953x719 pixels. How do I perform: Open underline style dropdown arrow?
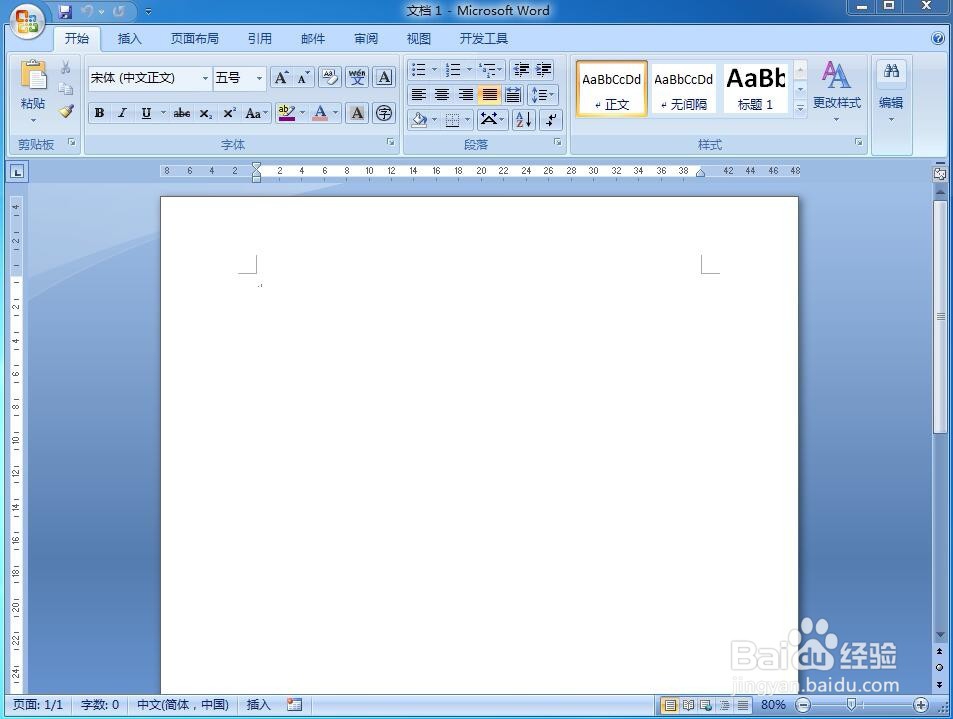[163, 113]
